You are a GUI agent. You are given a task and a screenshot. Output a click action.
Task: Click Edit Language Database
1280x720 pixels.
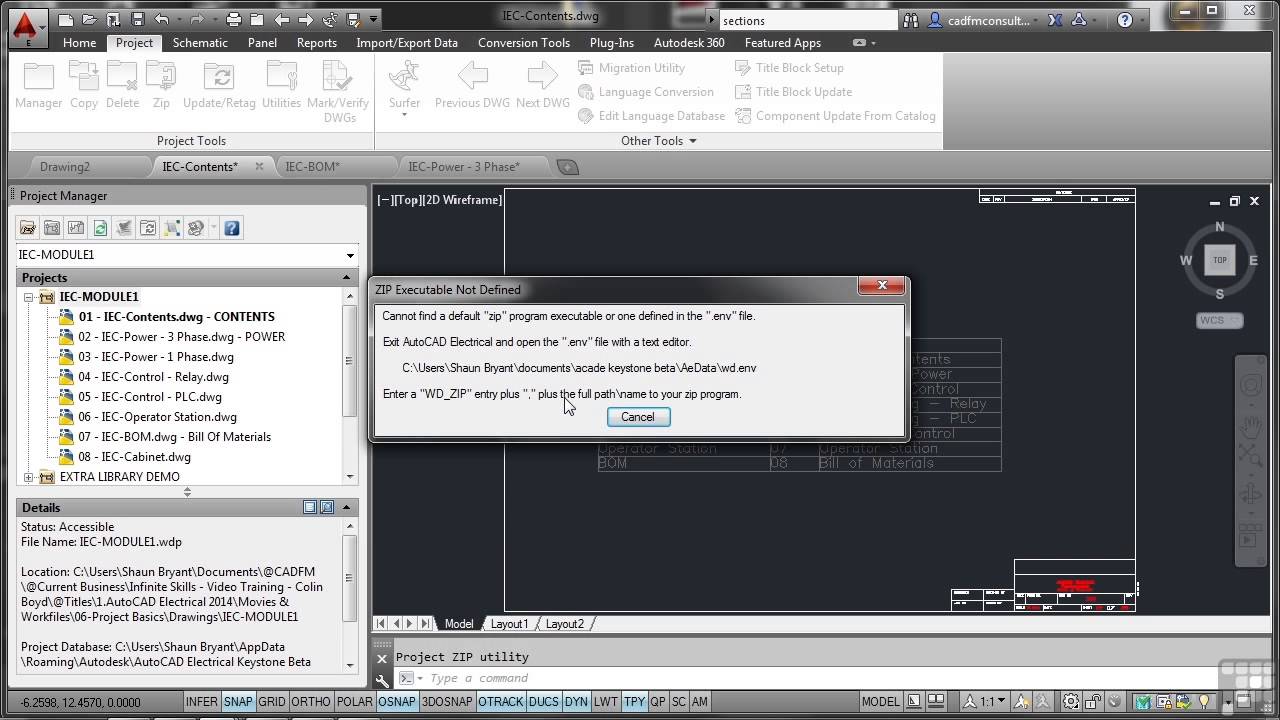(651, 116)
